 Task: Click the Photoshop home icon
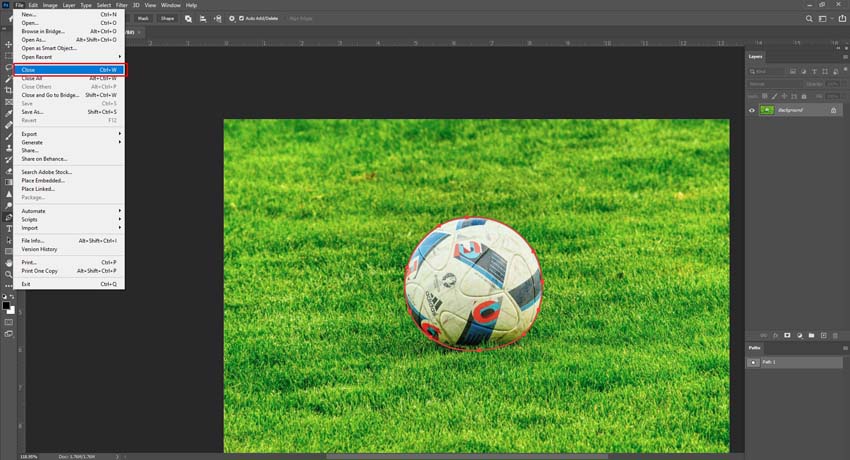(x=9, y=18)
